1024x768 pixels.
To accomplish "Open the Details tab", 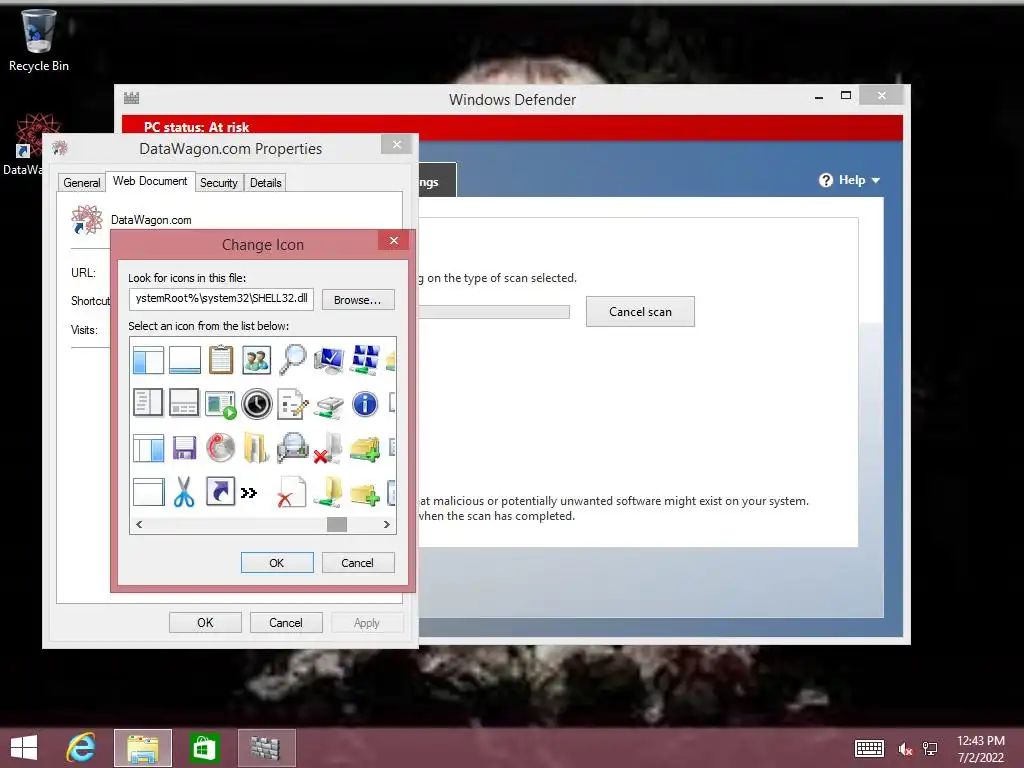I will pyautogui.click(x=265, y=183).
